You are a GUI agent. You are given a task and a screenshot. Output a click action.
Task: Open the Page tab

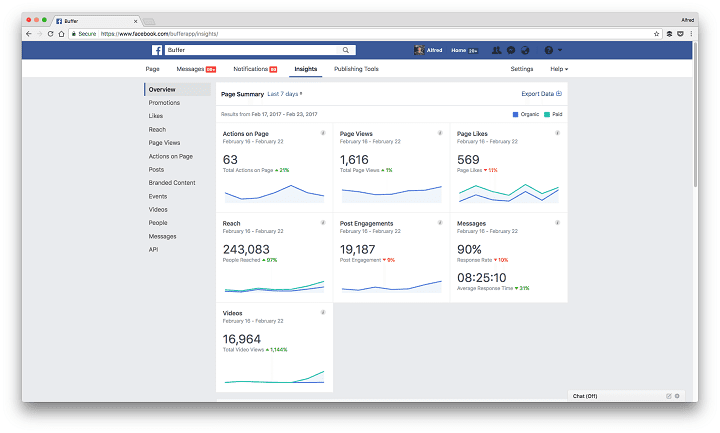click(x=152, y=69)
